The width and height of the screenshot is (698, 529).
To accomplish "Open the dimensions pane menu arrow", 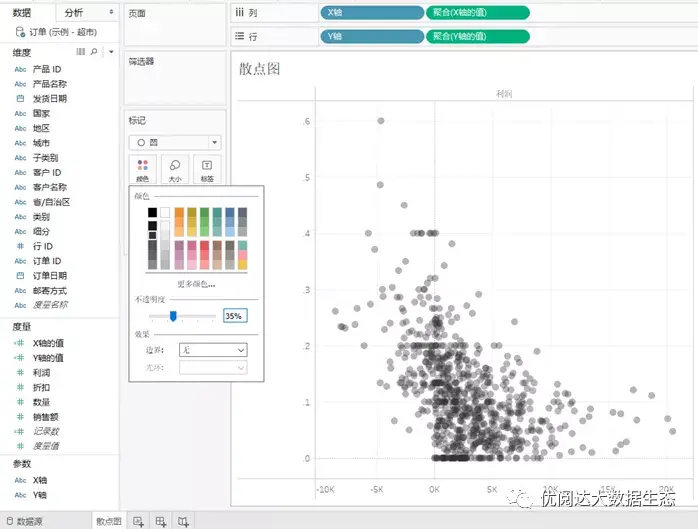I will 111,52.
